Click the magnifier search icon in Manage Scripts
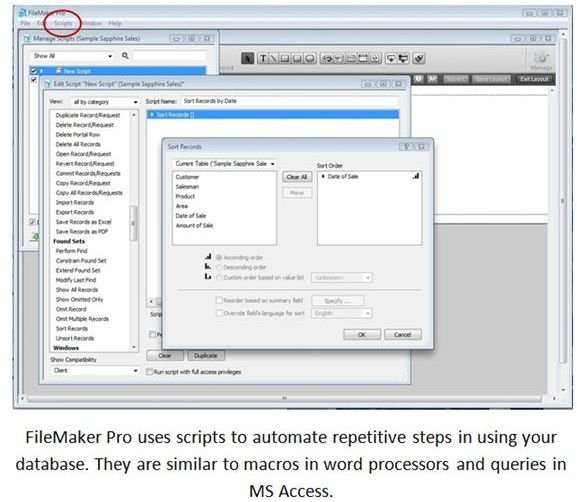This screenshot has height=502, width=577. click(x=125, y=56)
